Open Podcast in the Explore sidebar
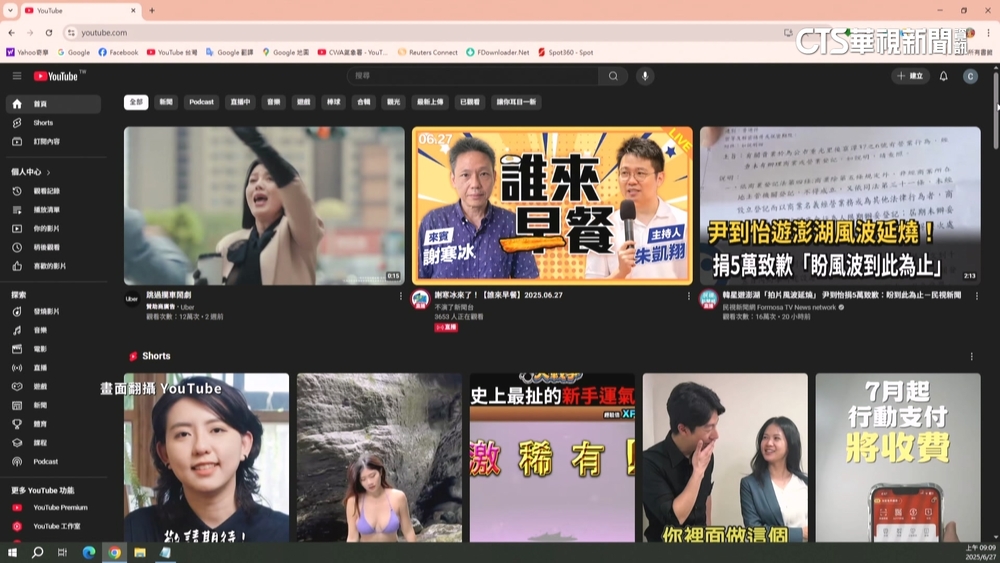 point(54,462)
